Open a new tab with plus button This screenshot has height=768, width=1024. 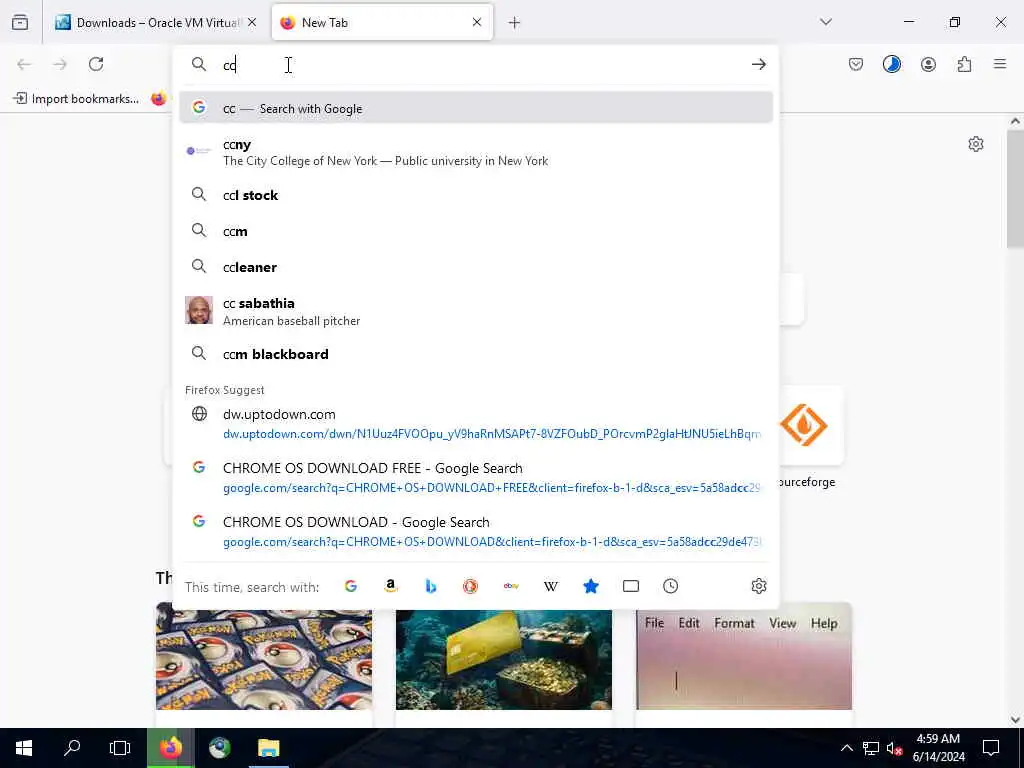pos(515,23)
